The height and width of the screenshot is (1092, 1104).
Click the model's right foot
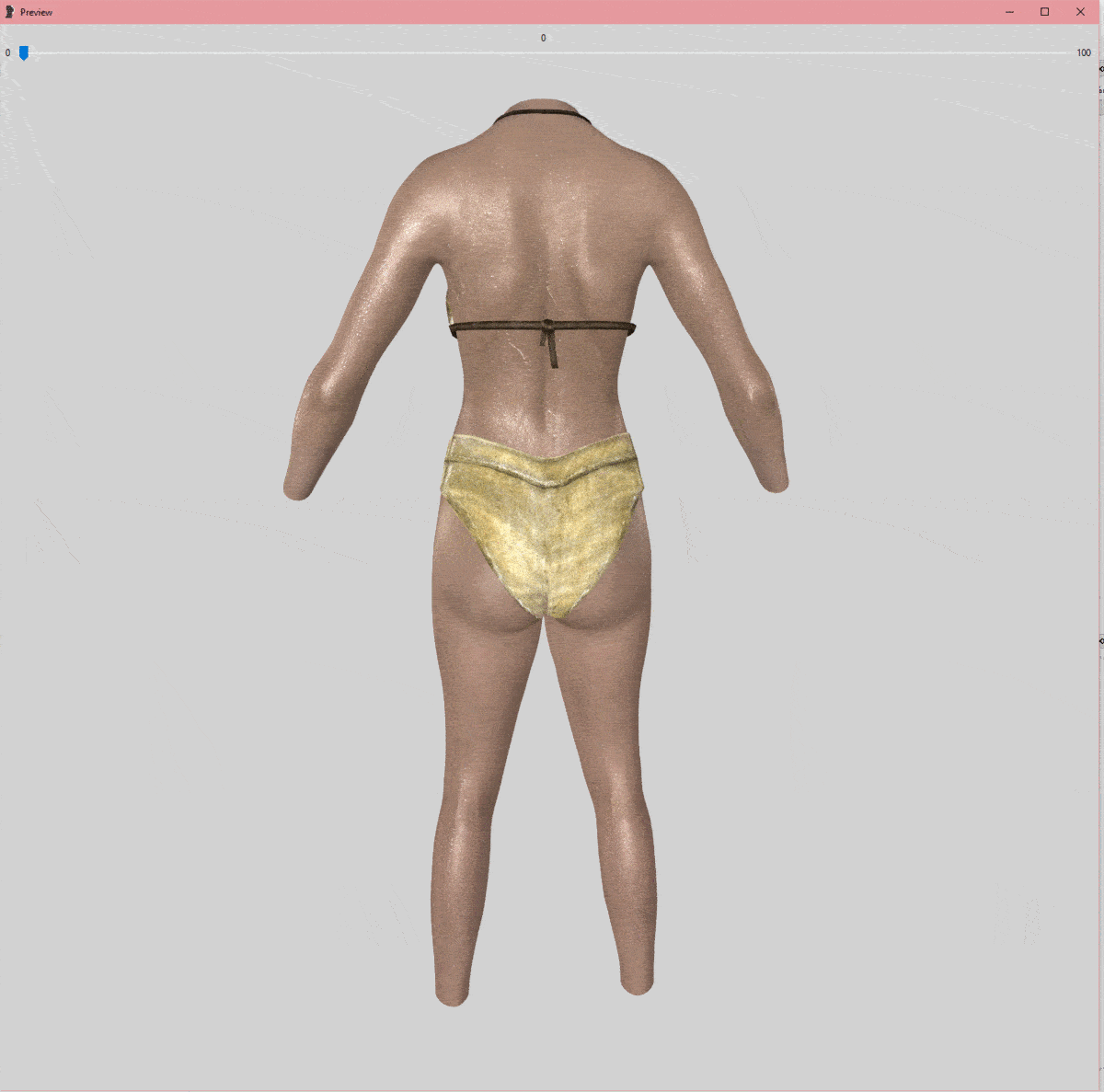(x=637, y=983)
